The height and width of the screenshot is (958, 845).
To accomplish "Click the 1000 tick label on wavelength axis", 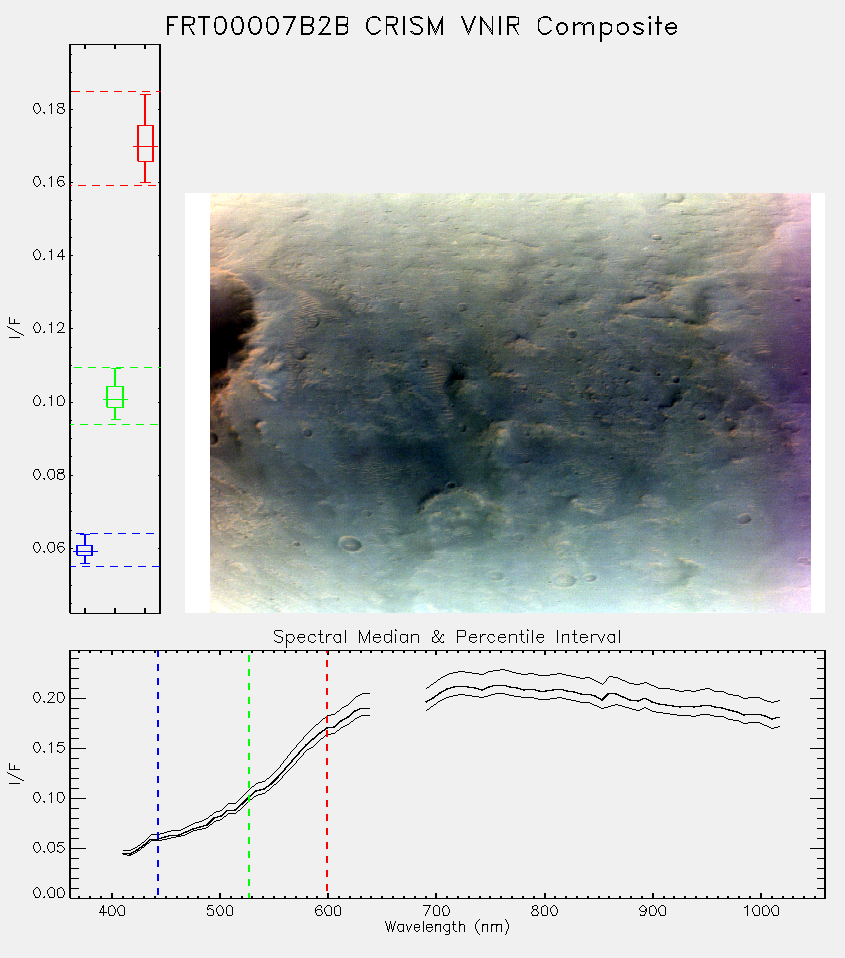I will tap(761, 911).
